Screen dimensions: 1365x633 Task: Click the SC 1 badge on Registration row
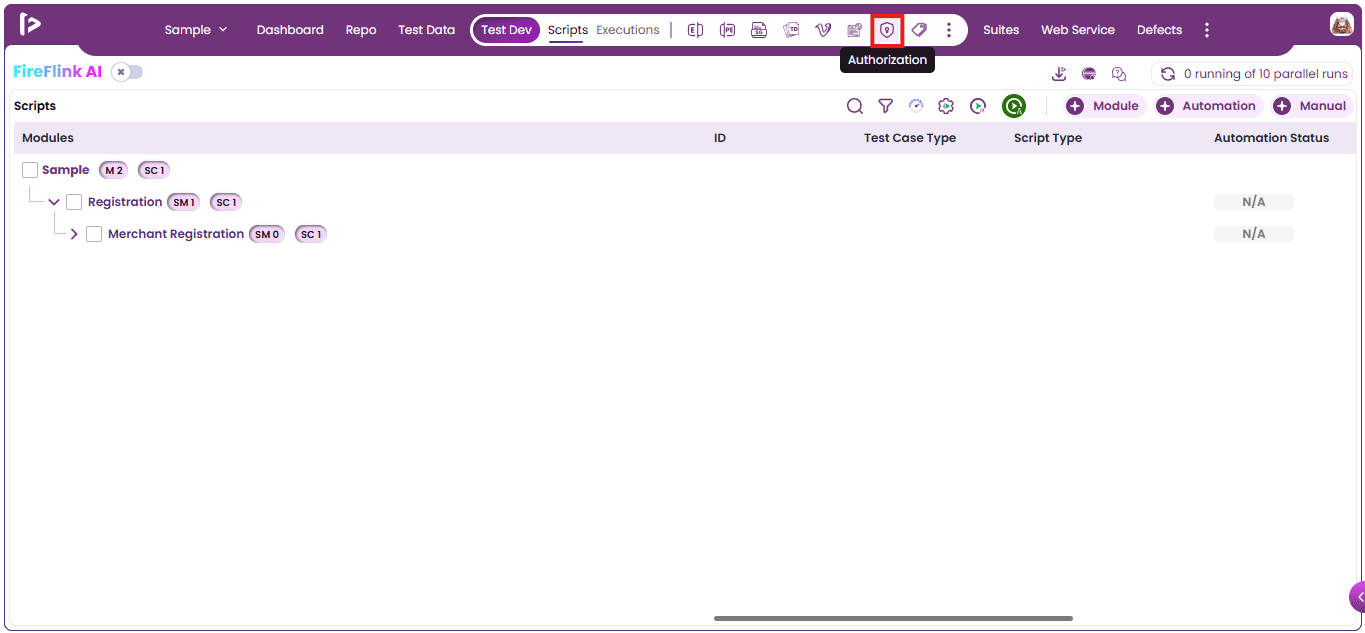[226, 202]
